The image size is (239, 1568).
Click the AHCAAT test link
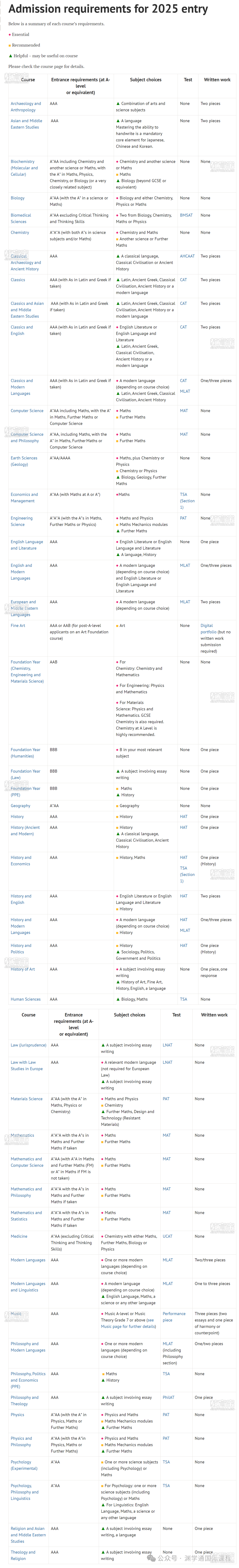click(187, 256)
